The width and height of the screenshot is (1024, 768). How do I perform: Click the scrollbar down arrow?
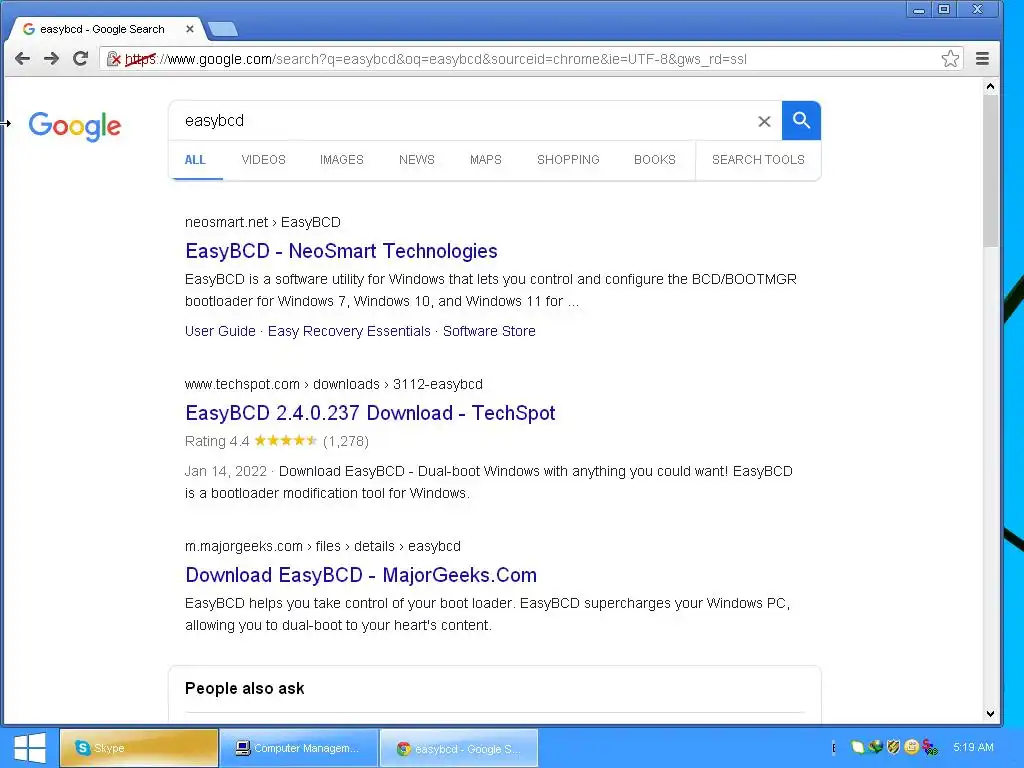[x=990, y=714]
